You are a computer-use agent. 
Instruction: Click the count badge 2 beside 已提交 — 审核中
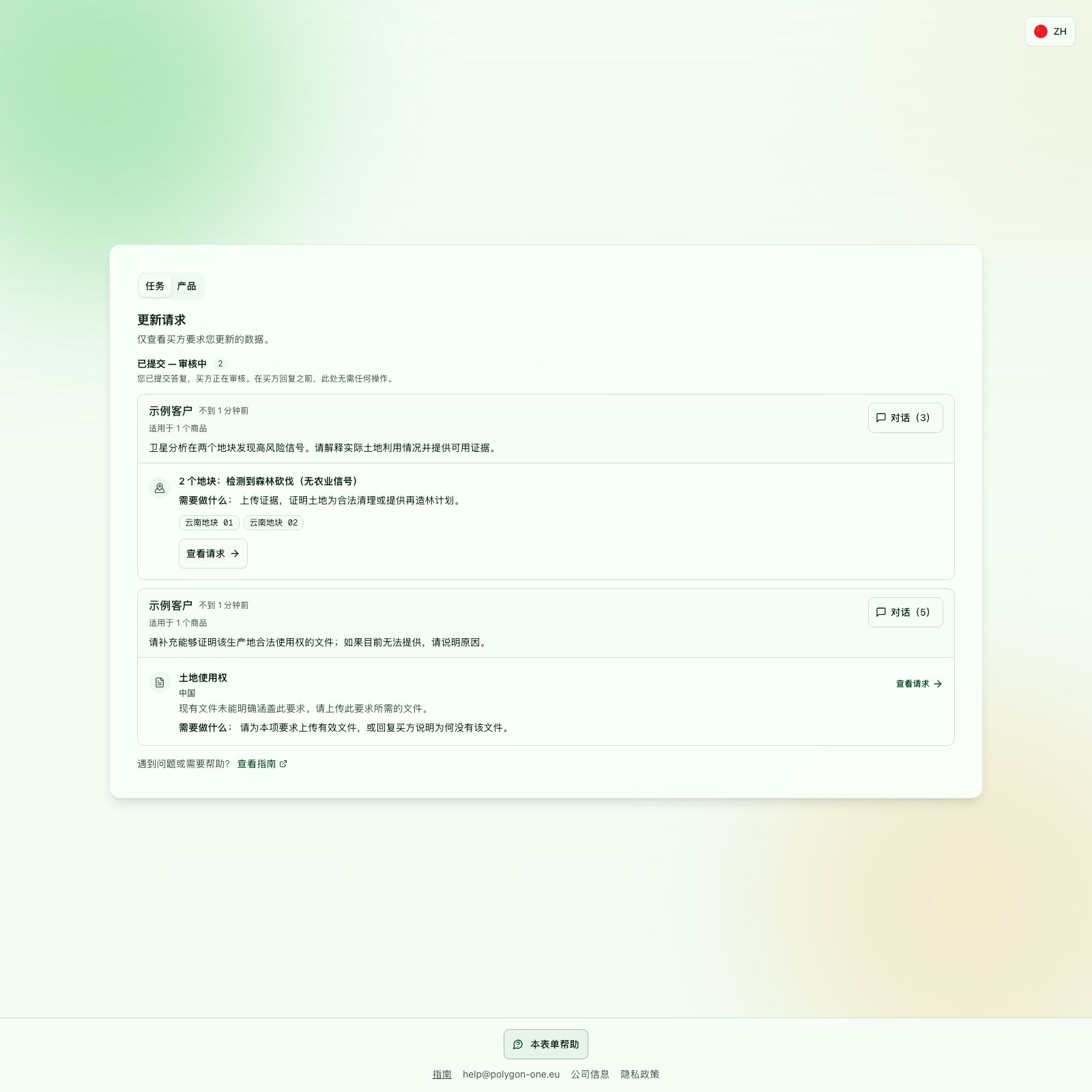pyautogui.click(x=220, y=364)
